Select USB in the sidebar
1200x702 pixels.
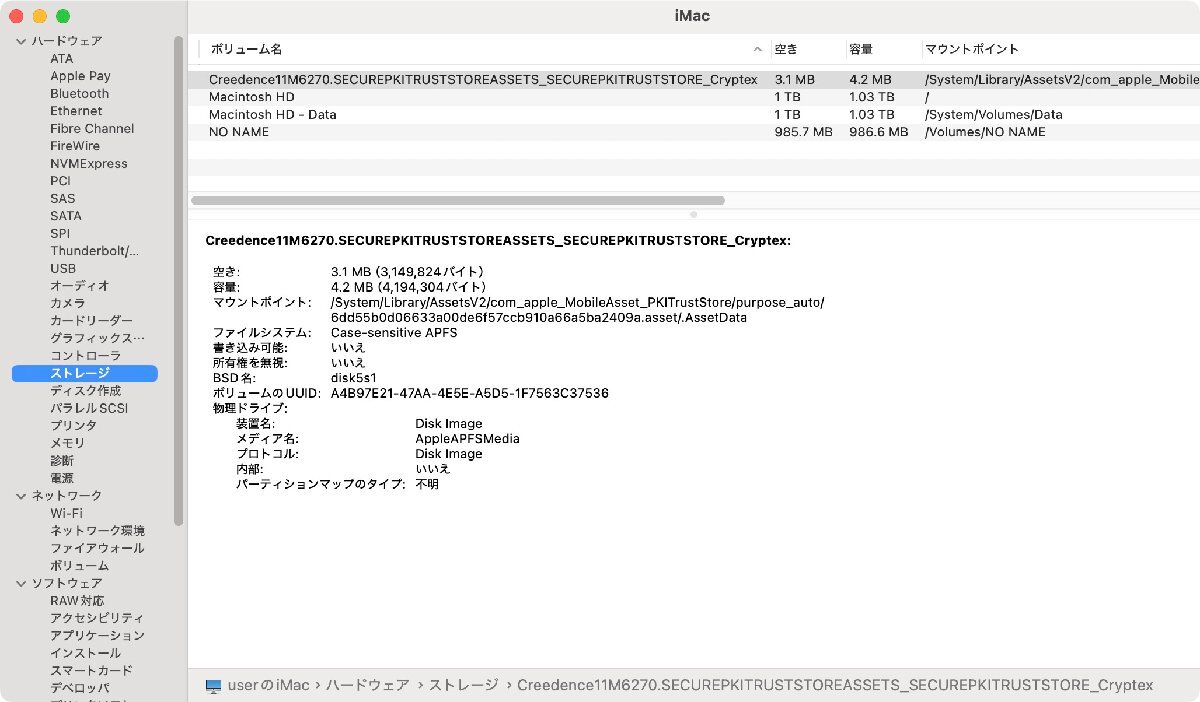(x=63, y=269)
